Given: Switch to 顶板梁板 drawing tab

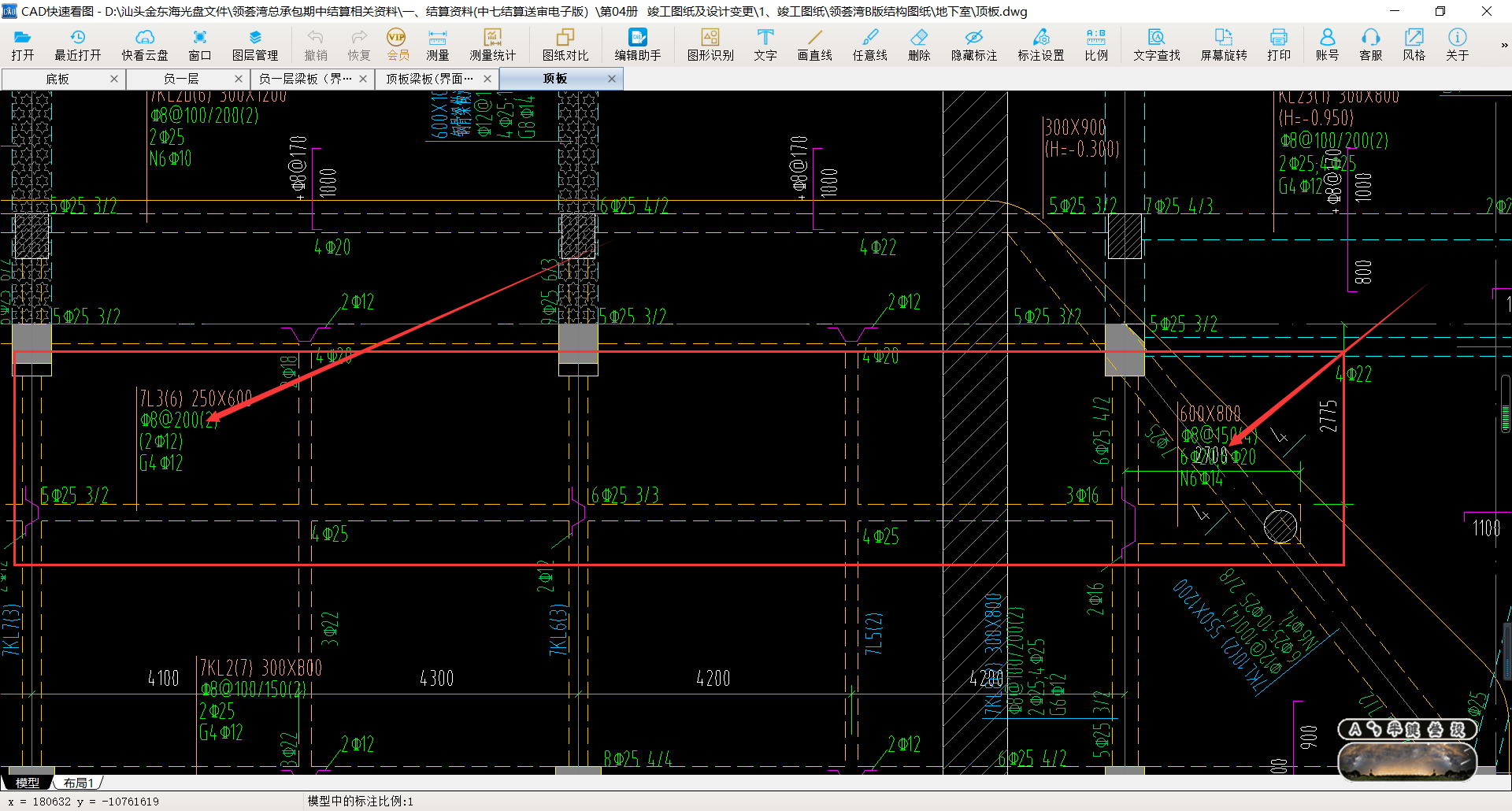Looking at the screenshot, I should (430, 79).
